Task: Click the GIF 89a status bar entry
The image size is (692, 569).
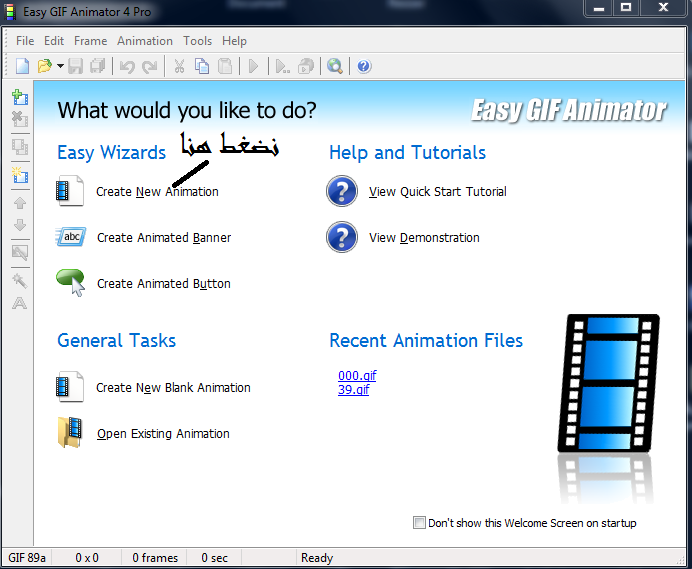Action: (27, 558)
